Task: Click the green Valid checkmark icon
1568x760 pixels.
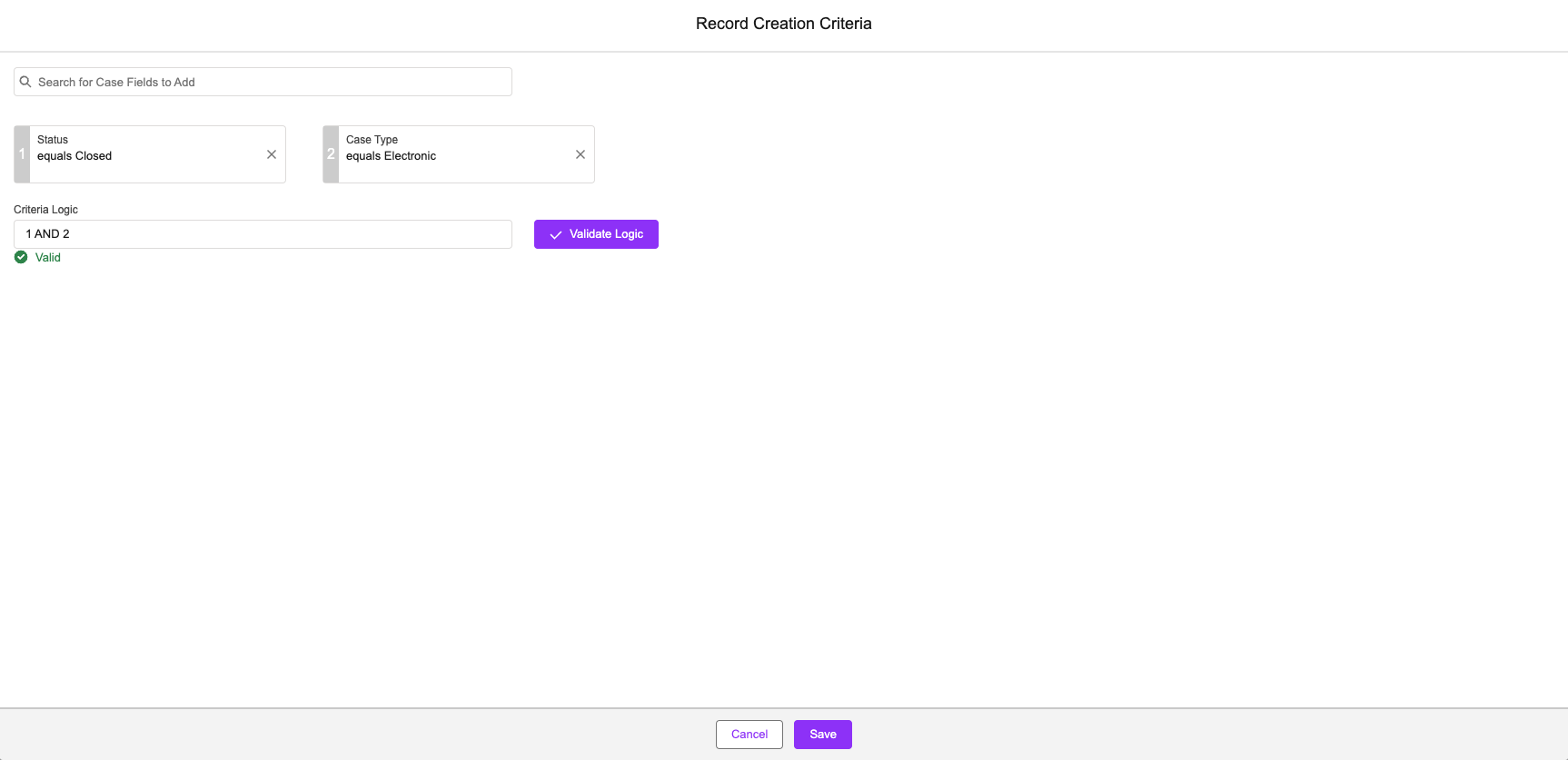Action: (21, 257)
